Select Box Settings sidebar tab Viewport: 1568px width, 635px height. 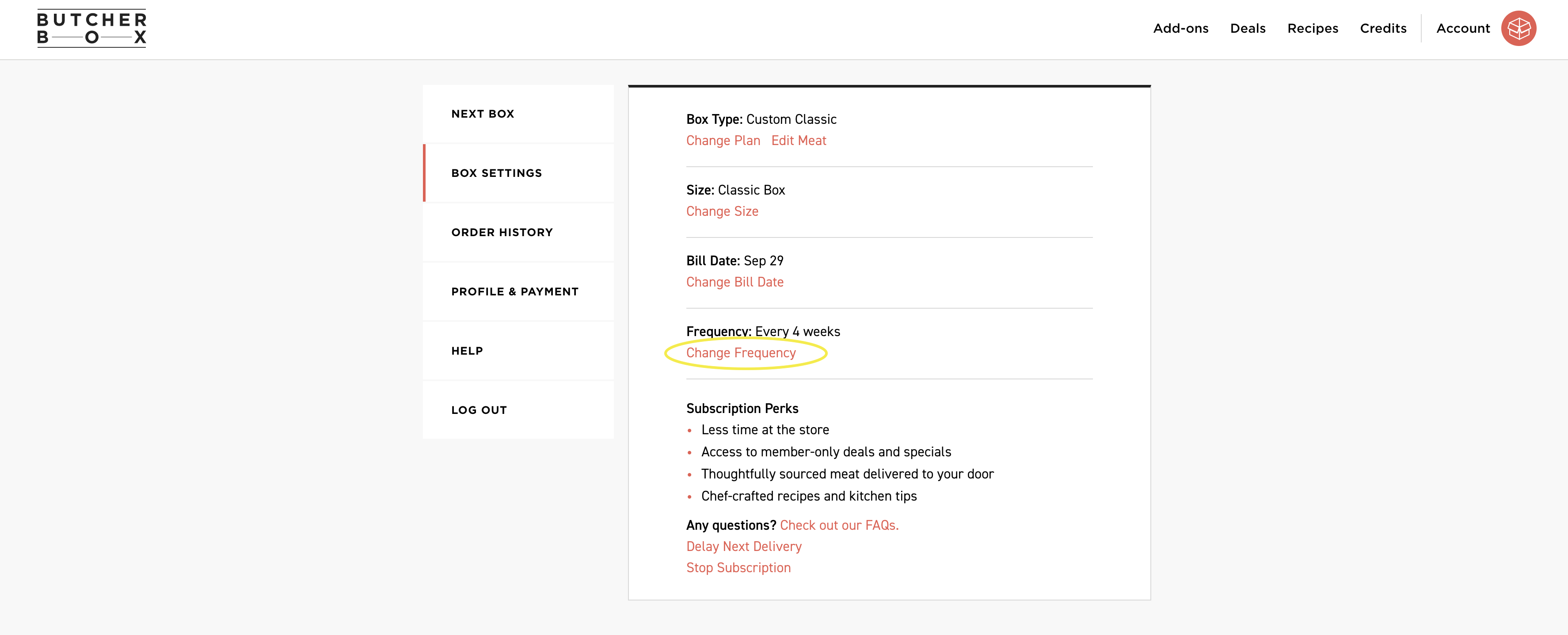click(496, 173)
